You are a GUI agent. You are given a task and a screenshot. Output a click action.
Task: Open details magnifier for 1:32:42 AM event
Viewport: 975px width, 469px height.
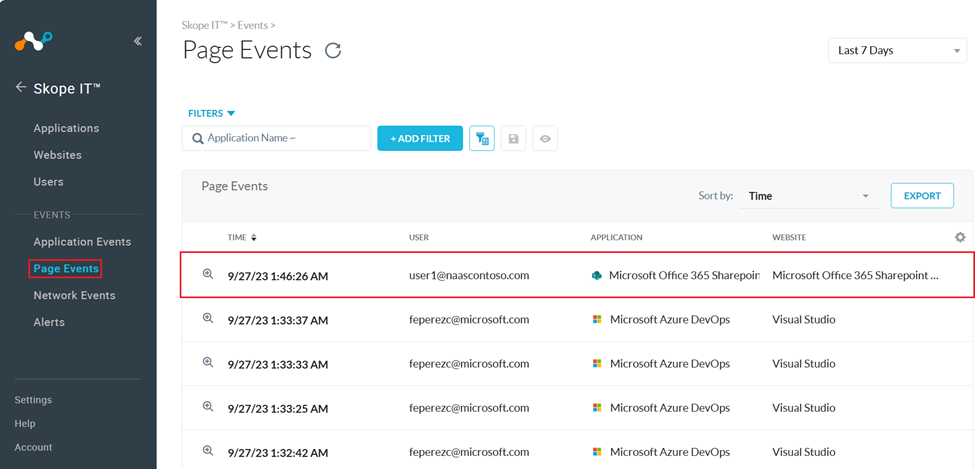coord(208,450)
